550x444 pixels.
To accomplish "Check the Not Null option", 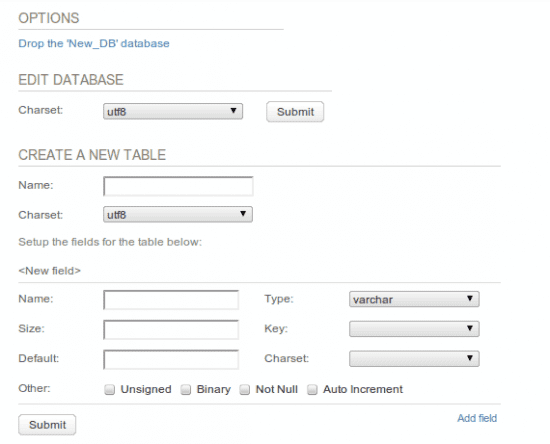I will click(244, 390).
